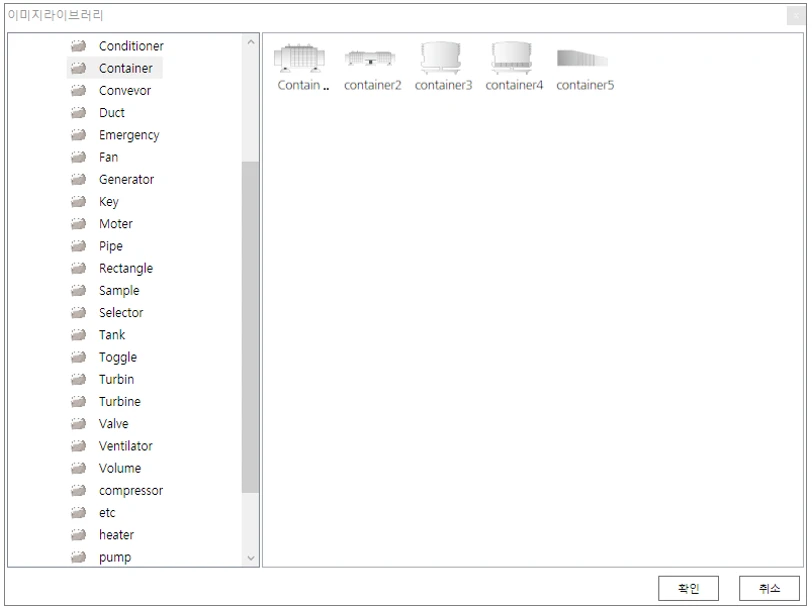Click the folder icon beside Valve
Viewport: 812px width, 611px height.
click(78, 424)
